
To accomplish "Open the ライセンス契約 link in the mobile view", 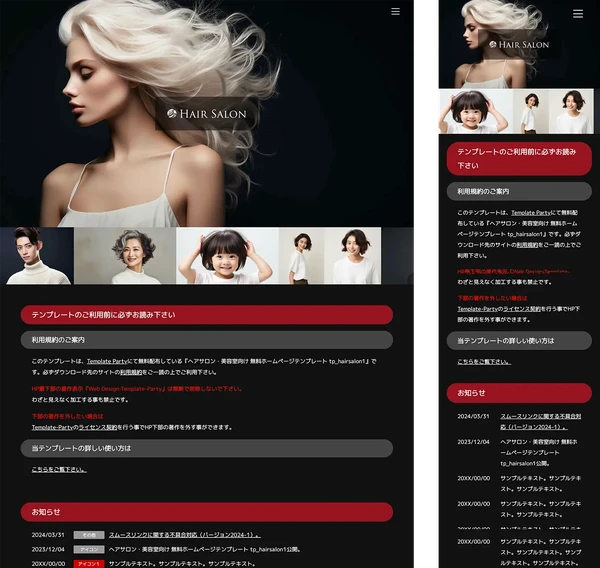I will [x=522, y=308].
